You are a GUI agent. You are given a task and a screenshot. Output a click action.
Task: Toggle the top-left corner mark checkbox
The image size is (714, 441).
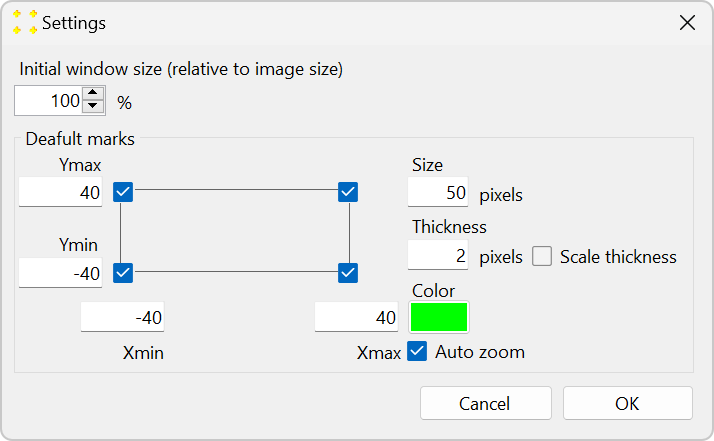click(x=123, y=192)
